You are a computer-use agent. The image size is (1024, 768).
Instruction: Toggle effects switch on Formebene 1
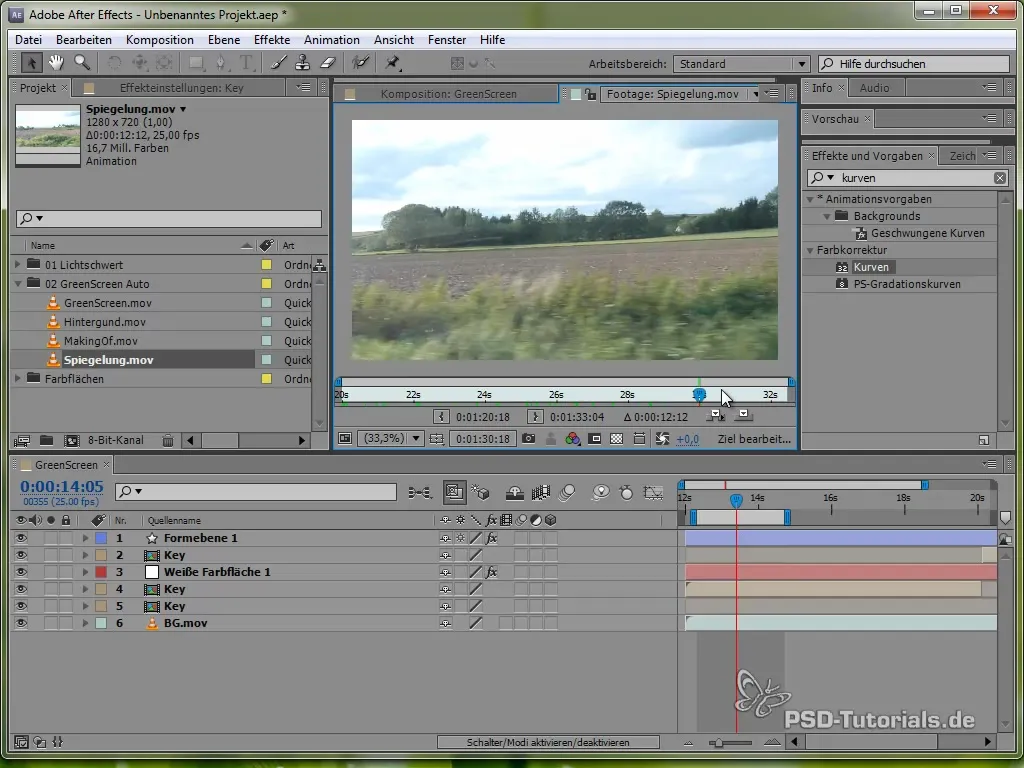[492, 538]
